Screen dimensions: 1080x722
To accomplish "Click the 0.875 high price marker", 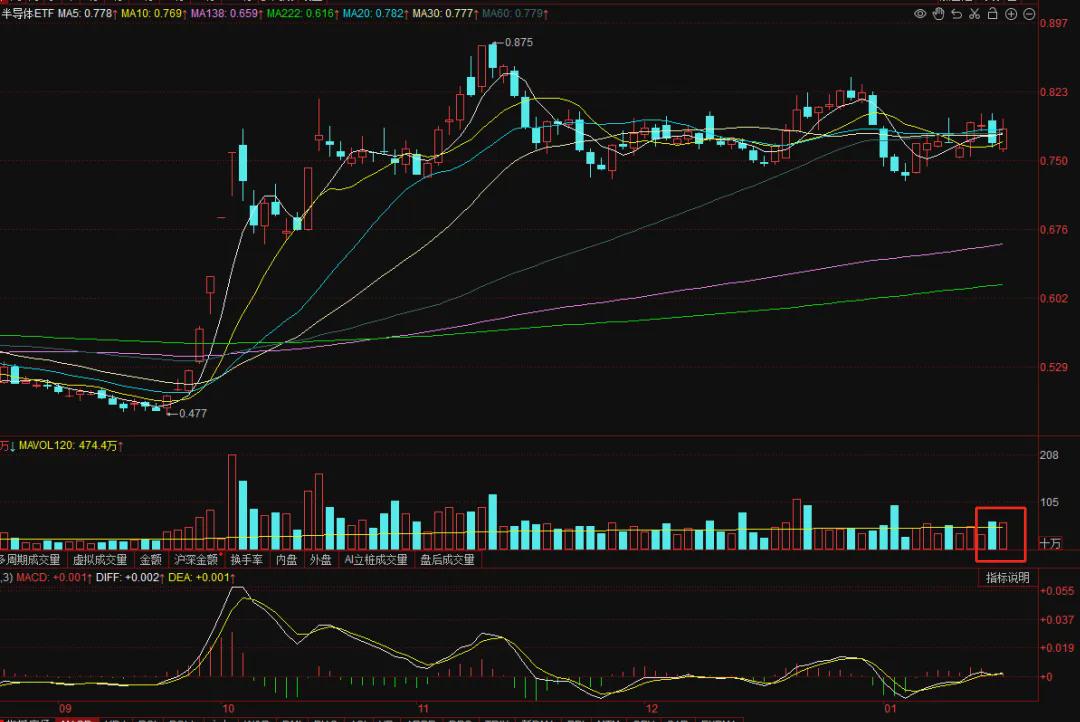I will [x=519, y=43].
